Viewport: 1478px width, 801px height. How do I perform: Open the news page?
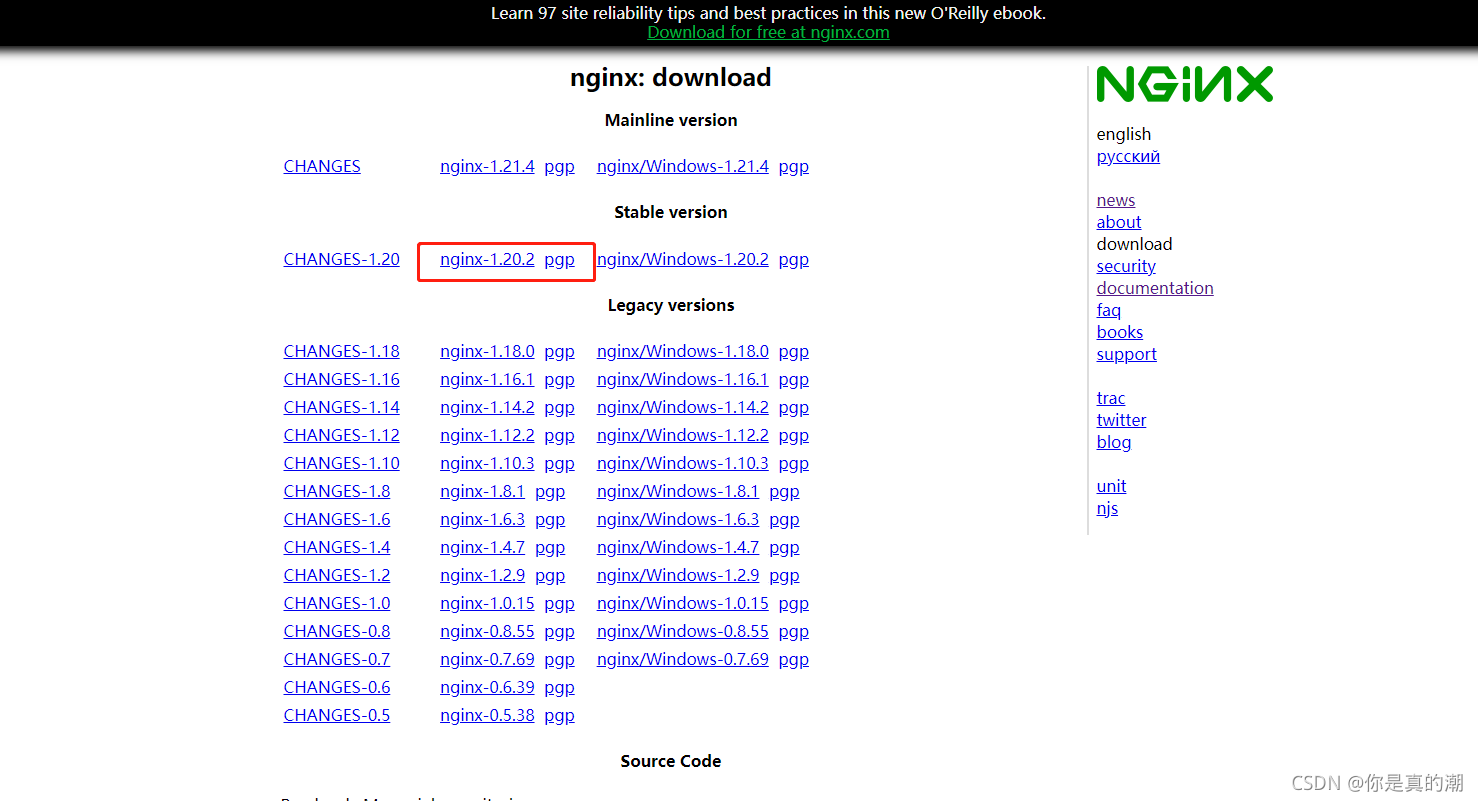pyautogui.click(x=1116, y=200)
